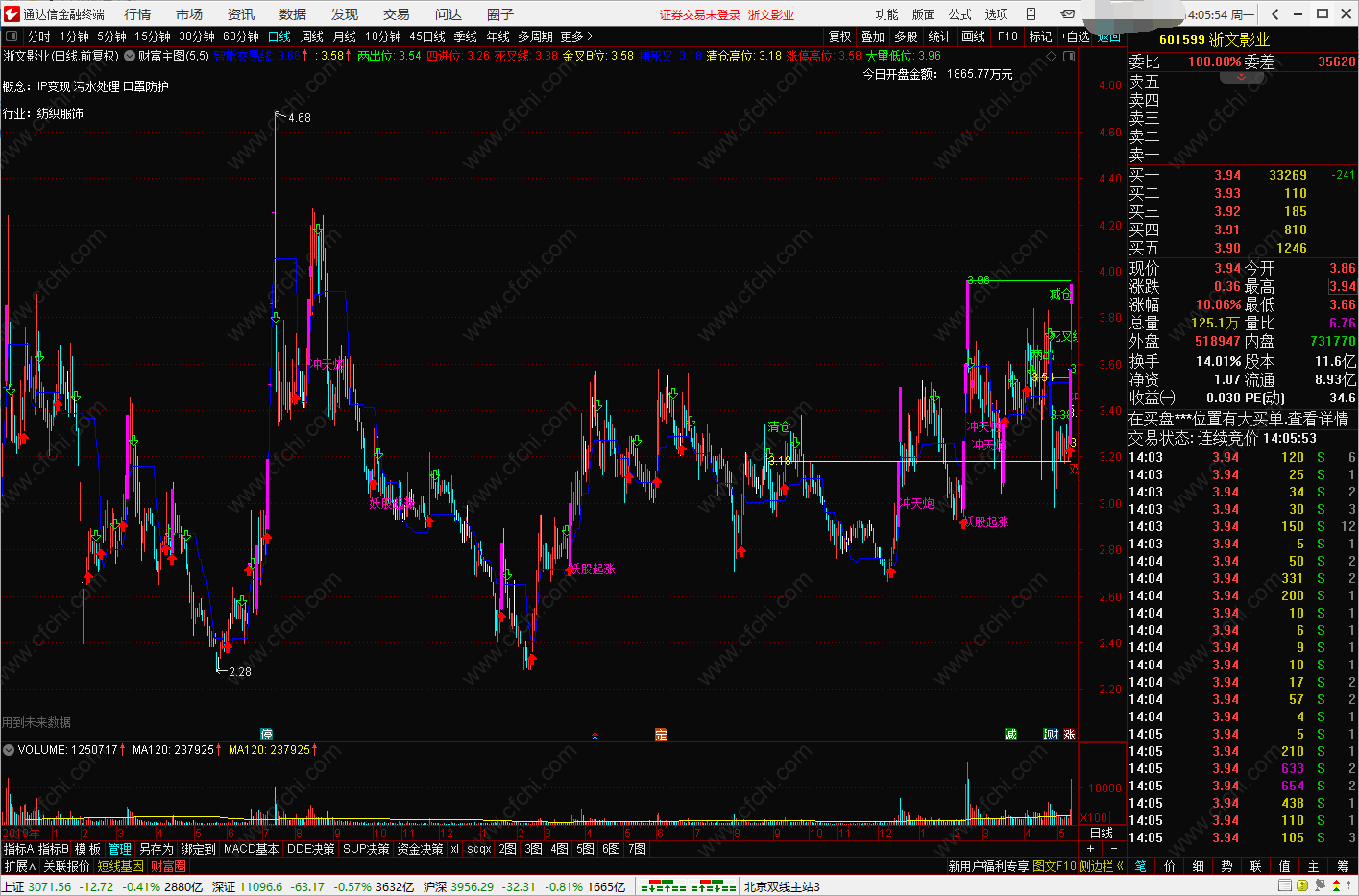Switch to 15分钟 period
This screenshot has height=896, width=1359.
(152, 36)
